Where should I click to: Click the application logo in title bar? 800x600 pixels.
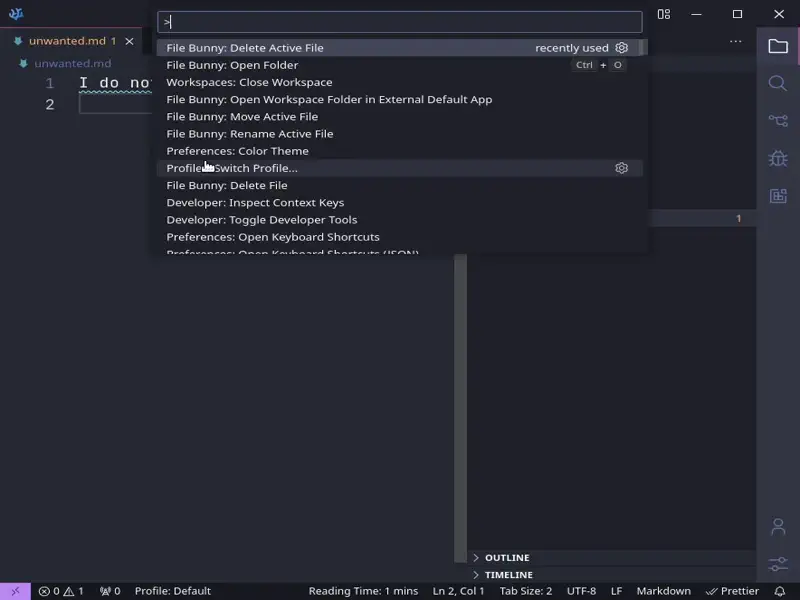click(x=16, y=14)
